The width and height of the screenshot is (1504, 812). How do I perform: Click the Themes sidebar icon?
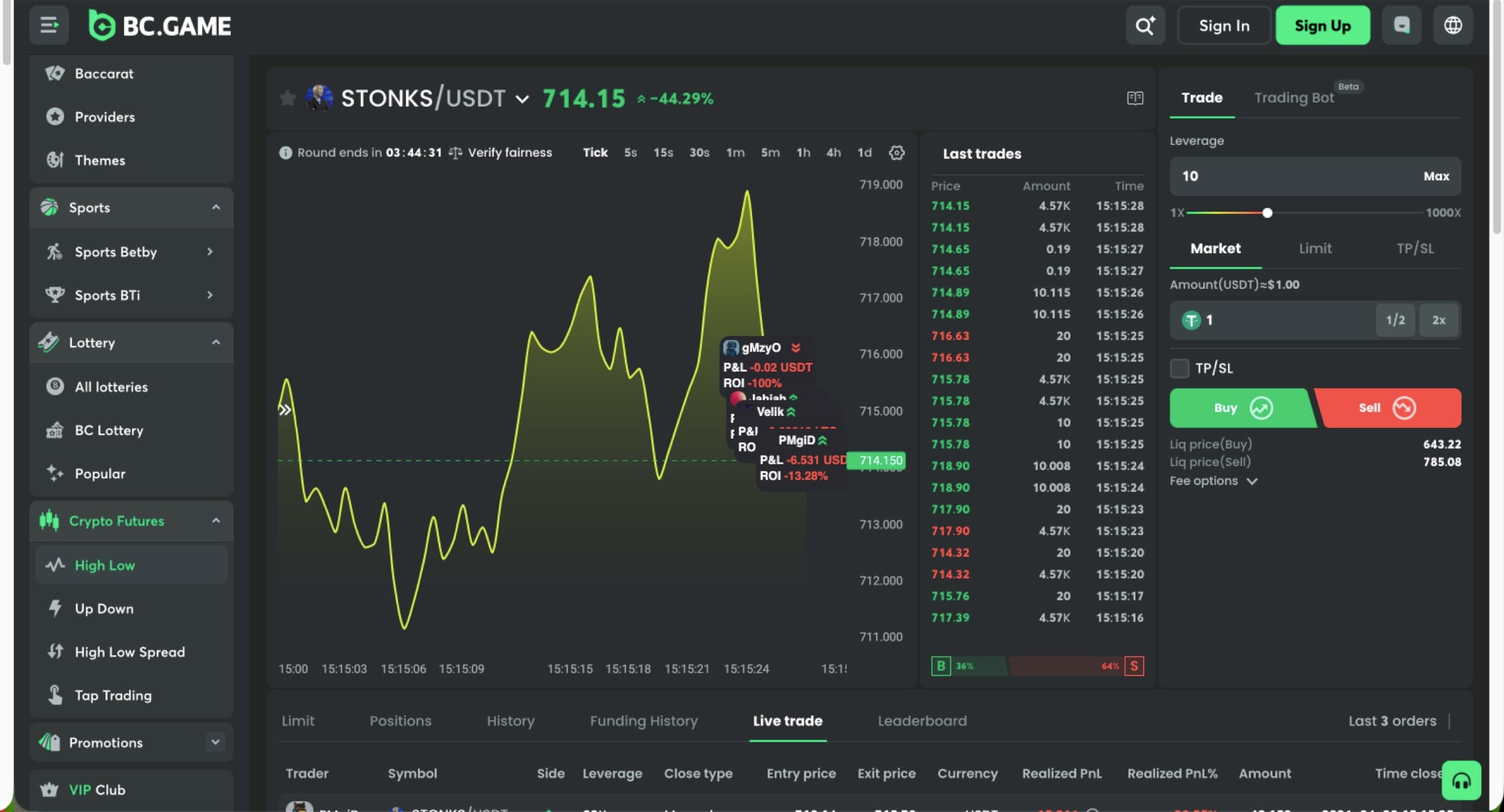[55, 160]
